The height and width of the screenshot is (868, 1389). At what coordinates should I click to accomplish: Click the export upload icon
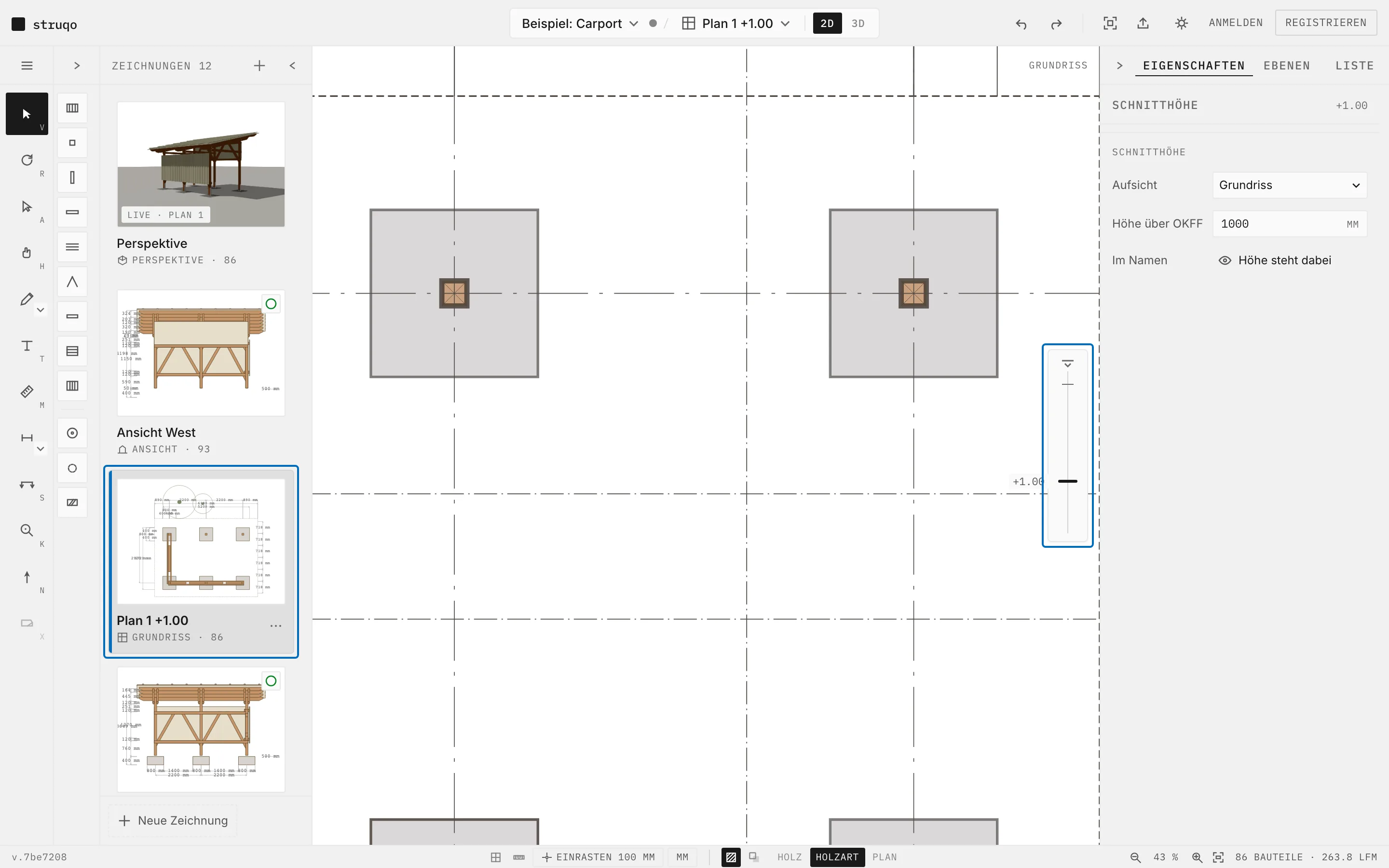click(1143, 23)
